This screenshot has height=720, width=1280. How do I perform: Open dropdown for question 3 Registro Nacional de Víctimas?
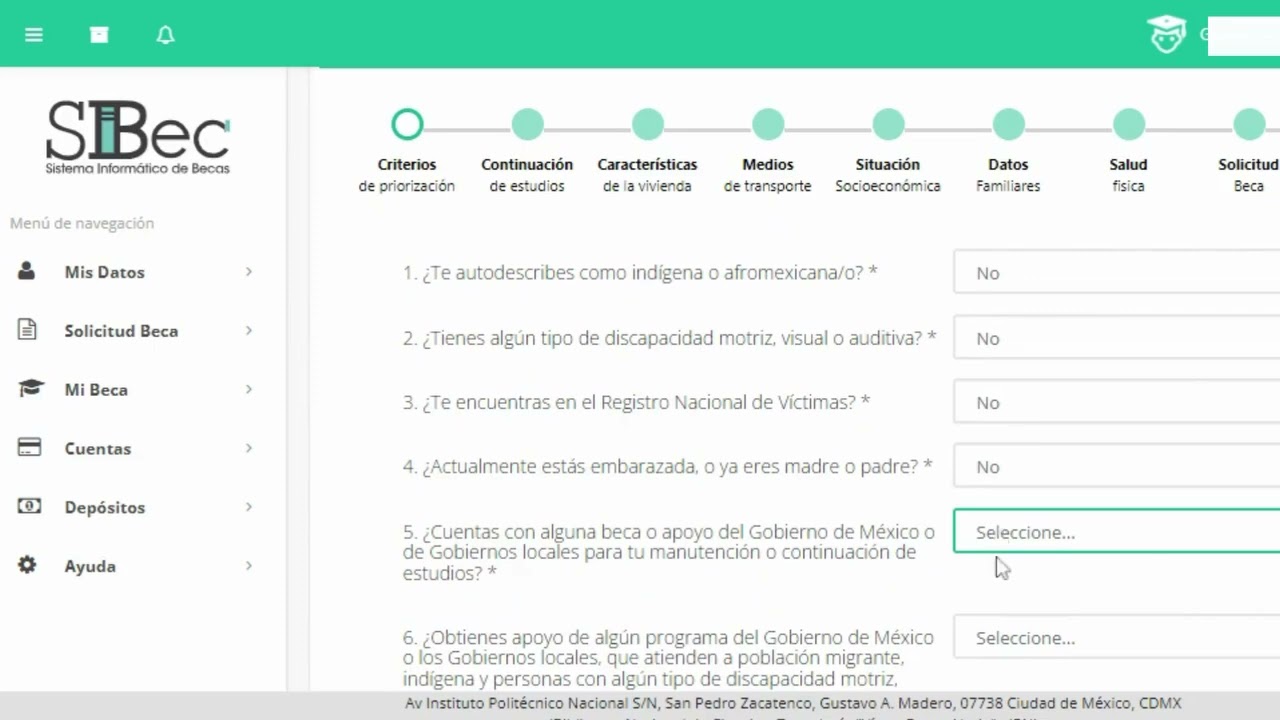point(1117,402)
